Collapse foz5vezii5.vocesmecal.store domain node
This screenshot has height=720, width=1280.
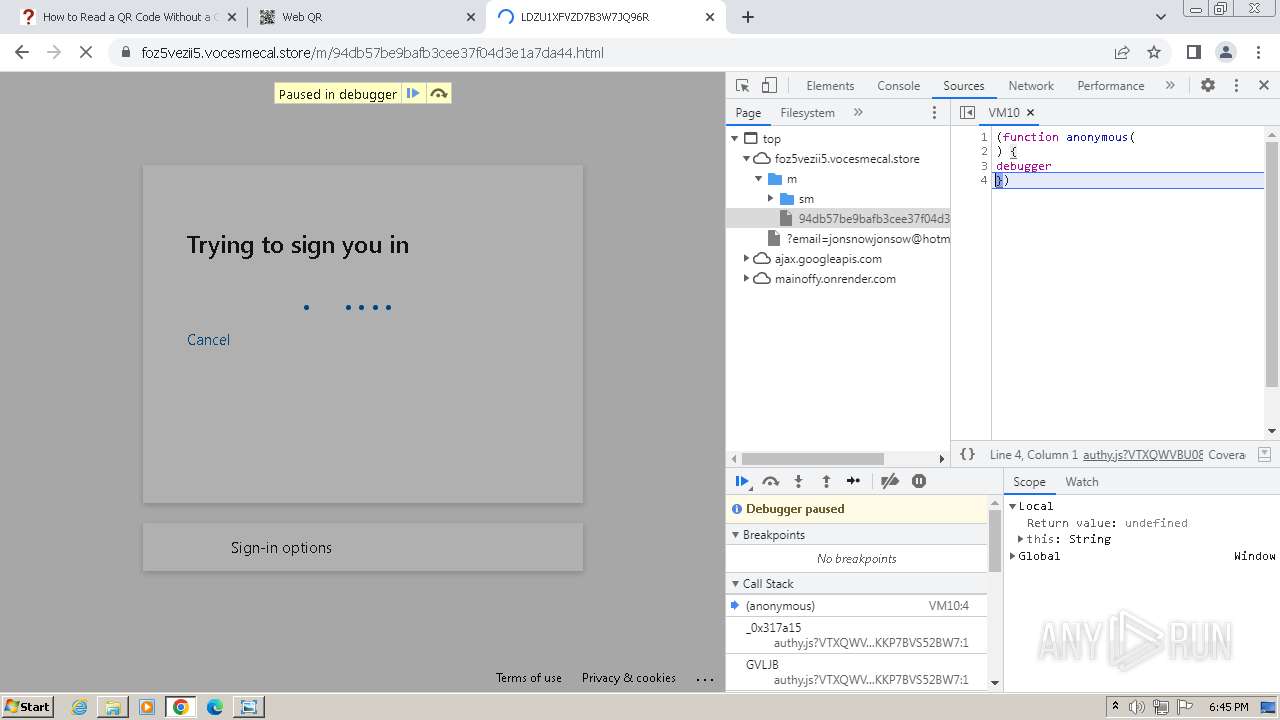(746, 159)
